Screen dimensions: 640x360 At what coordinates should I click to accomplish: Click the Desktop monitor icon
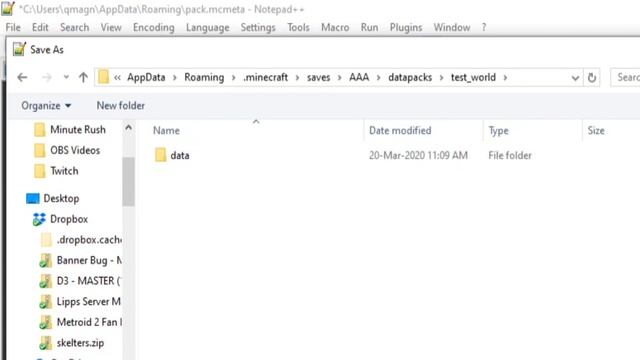(x=33, y=199)
